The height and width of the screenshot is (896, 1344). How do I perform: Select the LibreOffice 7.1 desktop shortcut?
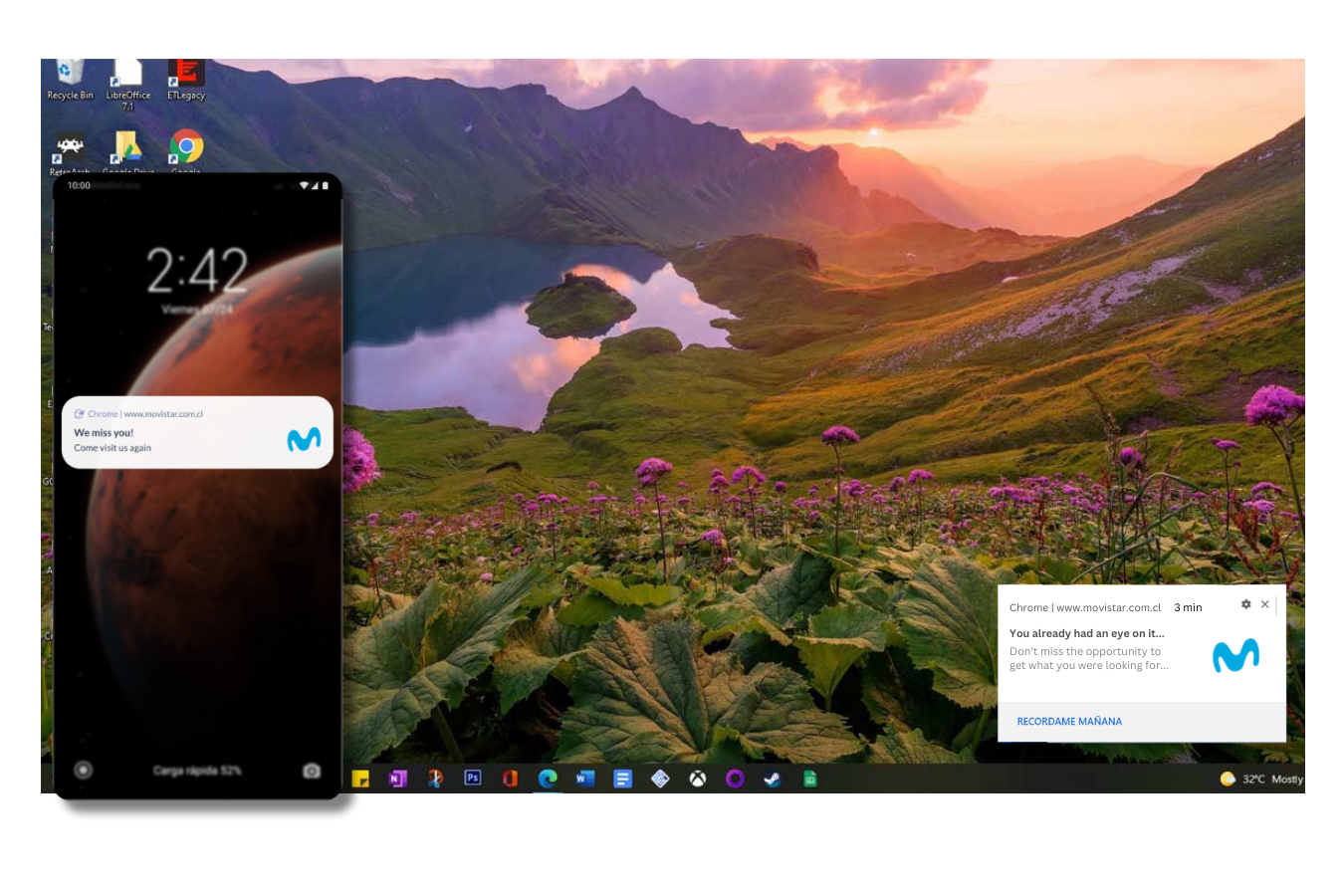128,80
